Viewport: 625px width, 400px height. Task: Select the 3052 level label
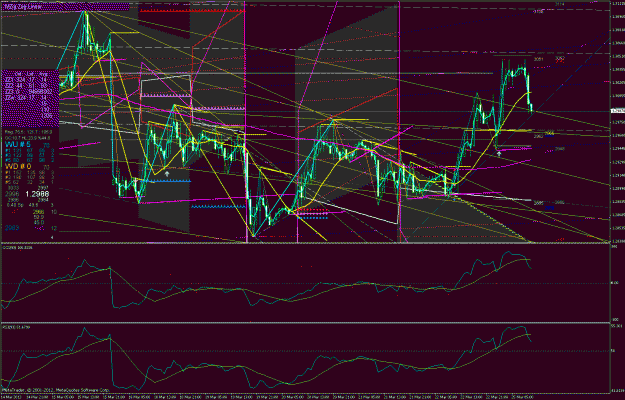coord(560,58)
